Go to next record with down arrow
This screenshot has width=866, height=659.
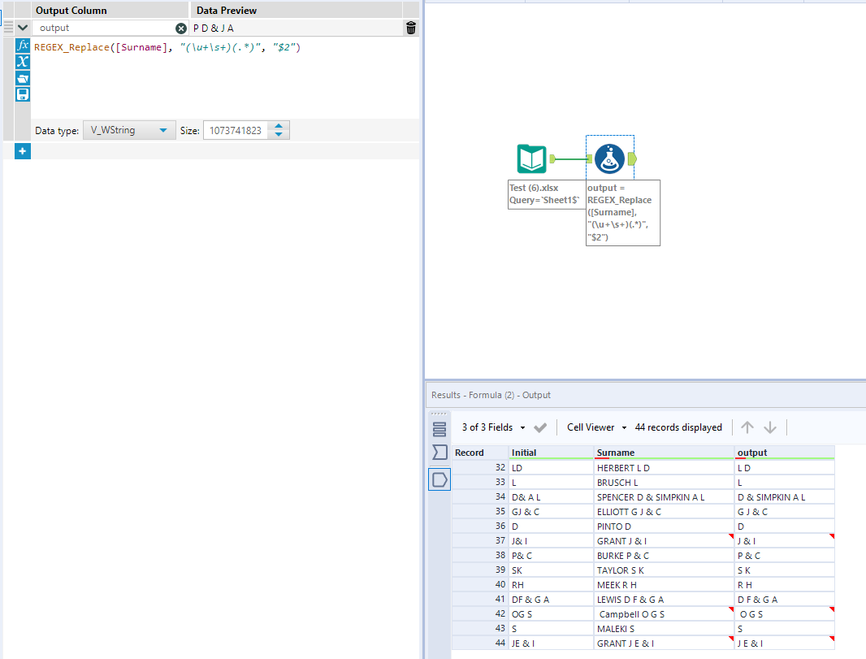pyautogui.click(x=770, y=427)
